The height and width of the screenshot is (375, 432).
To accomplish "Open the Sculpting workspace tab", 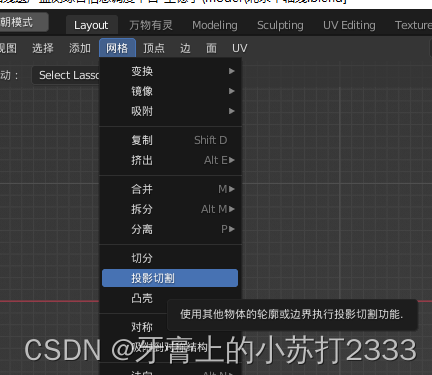I will pos(280,25).
